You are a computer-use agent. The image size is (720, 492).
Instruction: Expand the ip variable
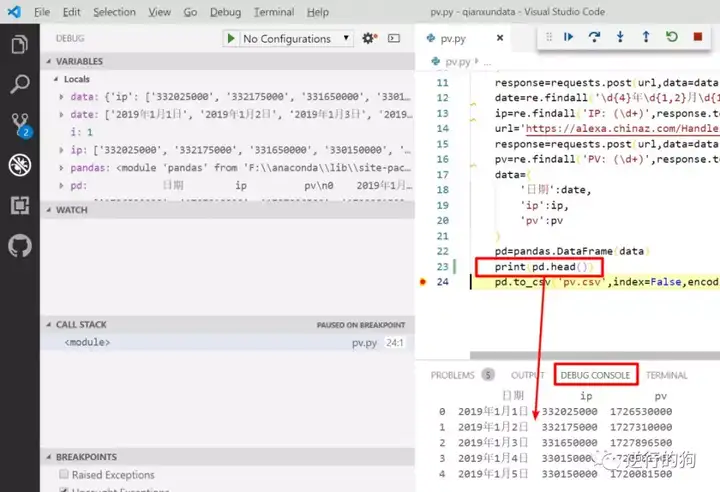(x=61, y=150)
